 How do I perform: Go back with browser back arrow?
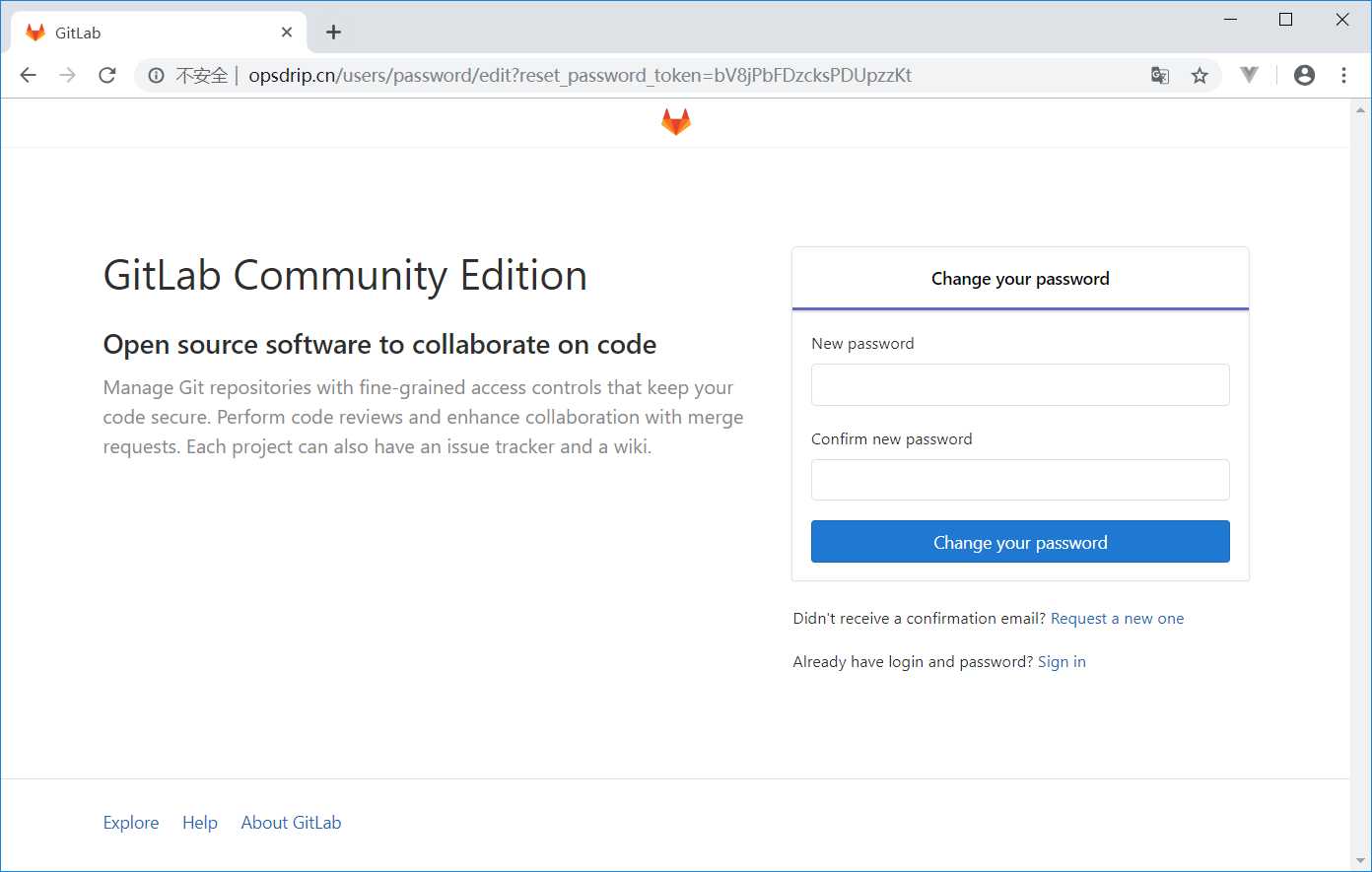(x=28, y=75)
